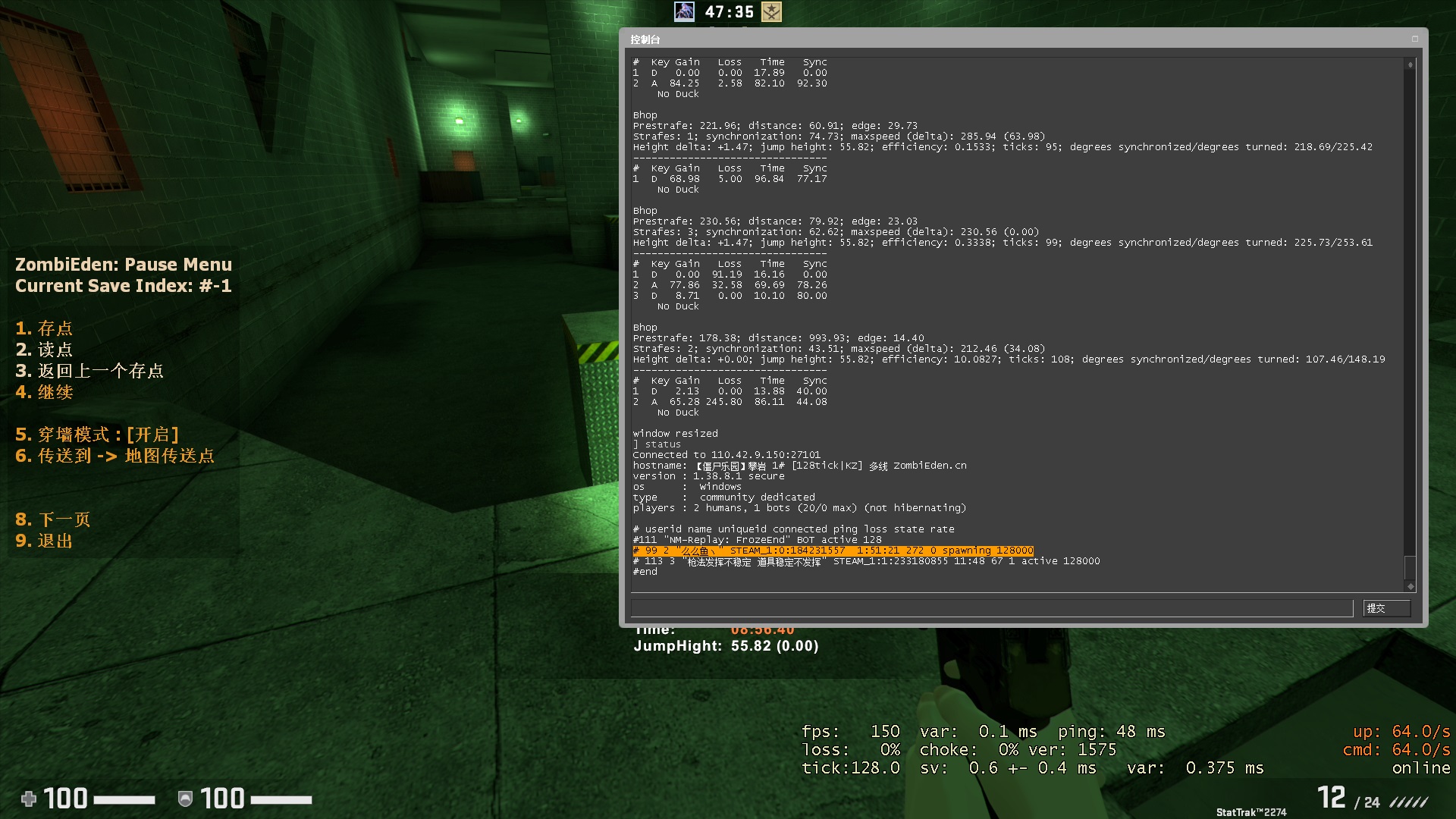
Task: Click the console scrollbar up arrow
Action: tap(1410, 65)
